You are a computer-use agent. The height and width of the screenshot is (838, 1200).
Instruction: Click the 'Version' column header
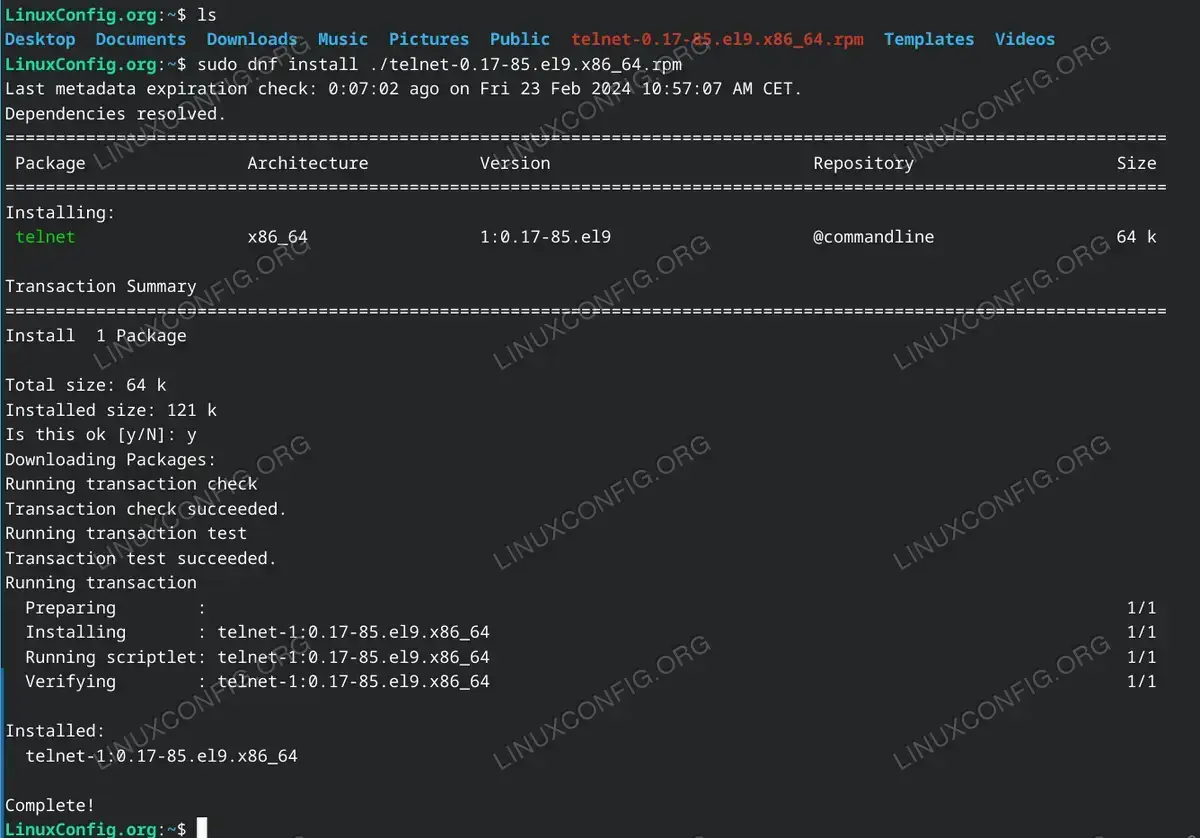point(515,163)
